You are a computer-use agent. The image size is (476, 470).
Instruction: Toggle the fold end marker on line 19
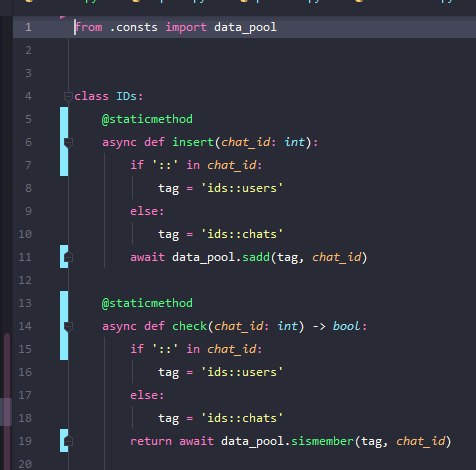[68, 441]
